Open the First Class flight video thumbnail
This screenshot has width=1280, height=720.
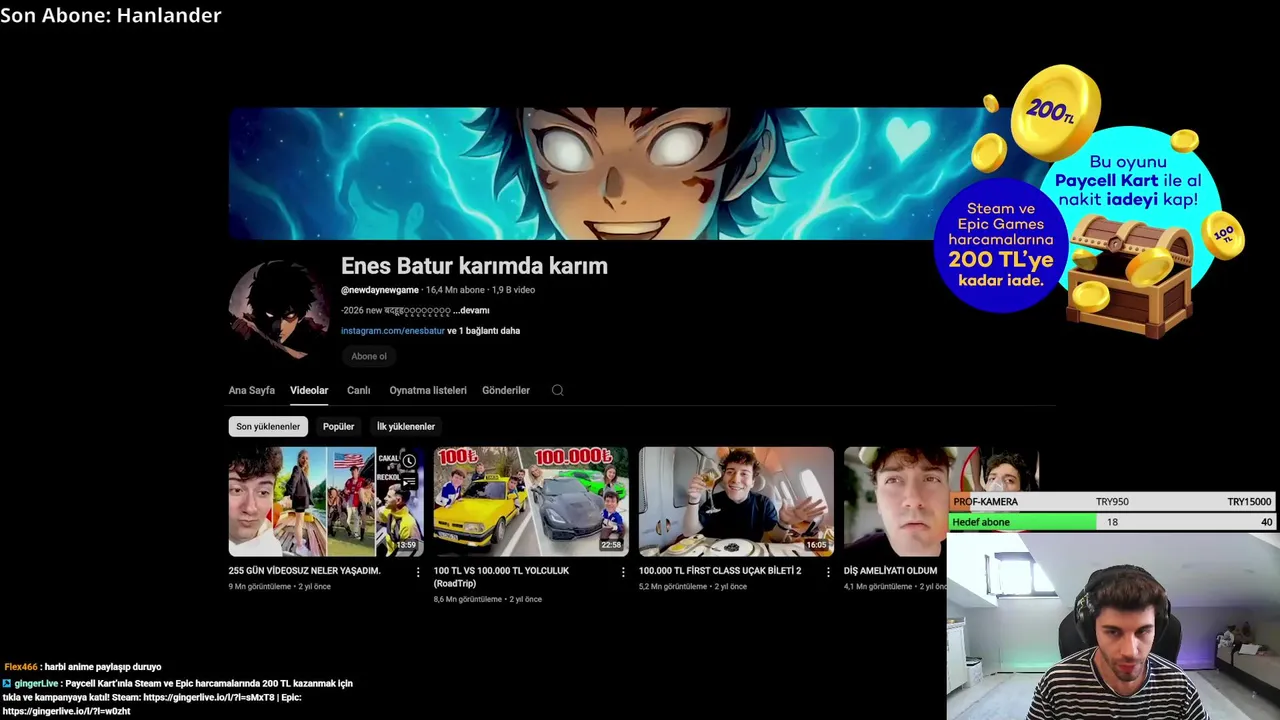[x=736, y=501]
